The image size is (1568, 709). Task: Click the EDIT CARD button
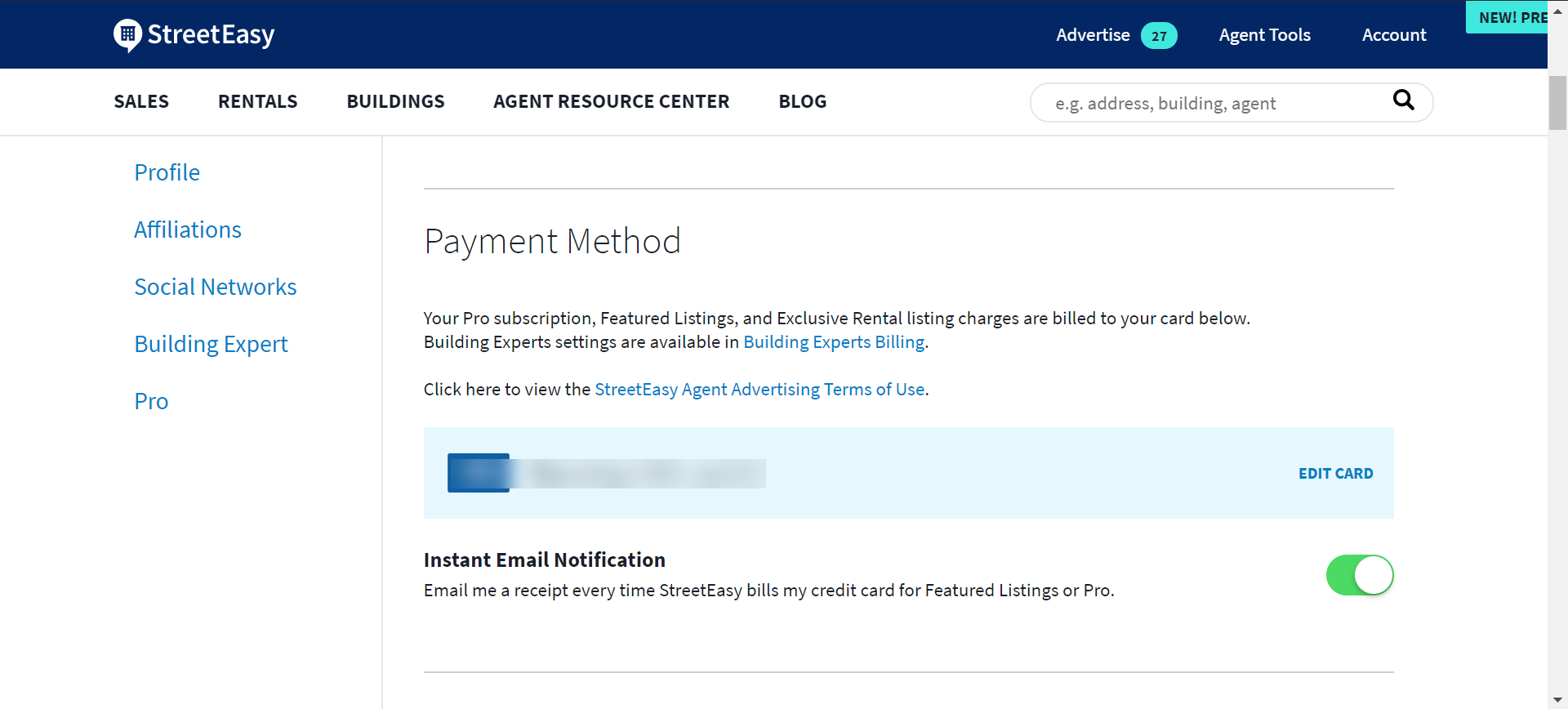[1336, 473]
